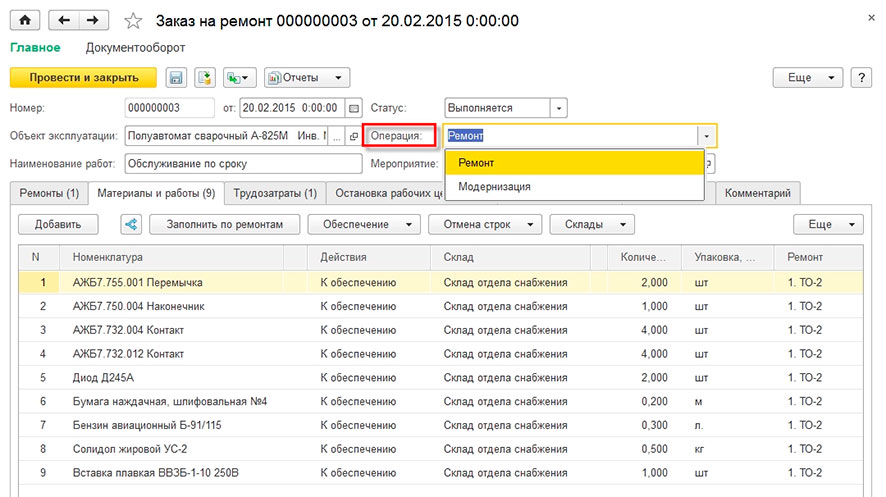Open the create-based-on icon dropdown
The width and height of the screenshot is (886, 497).
coord(240,77)
